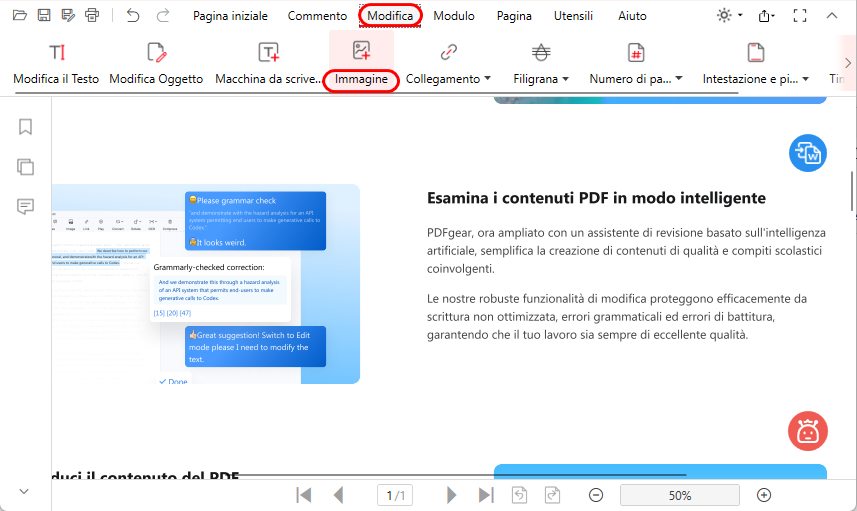Click the 50% zoom level box
Image resolution: width=857 pixels, height=511 pixels.
pyautogui.click(x=679, y=495)
